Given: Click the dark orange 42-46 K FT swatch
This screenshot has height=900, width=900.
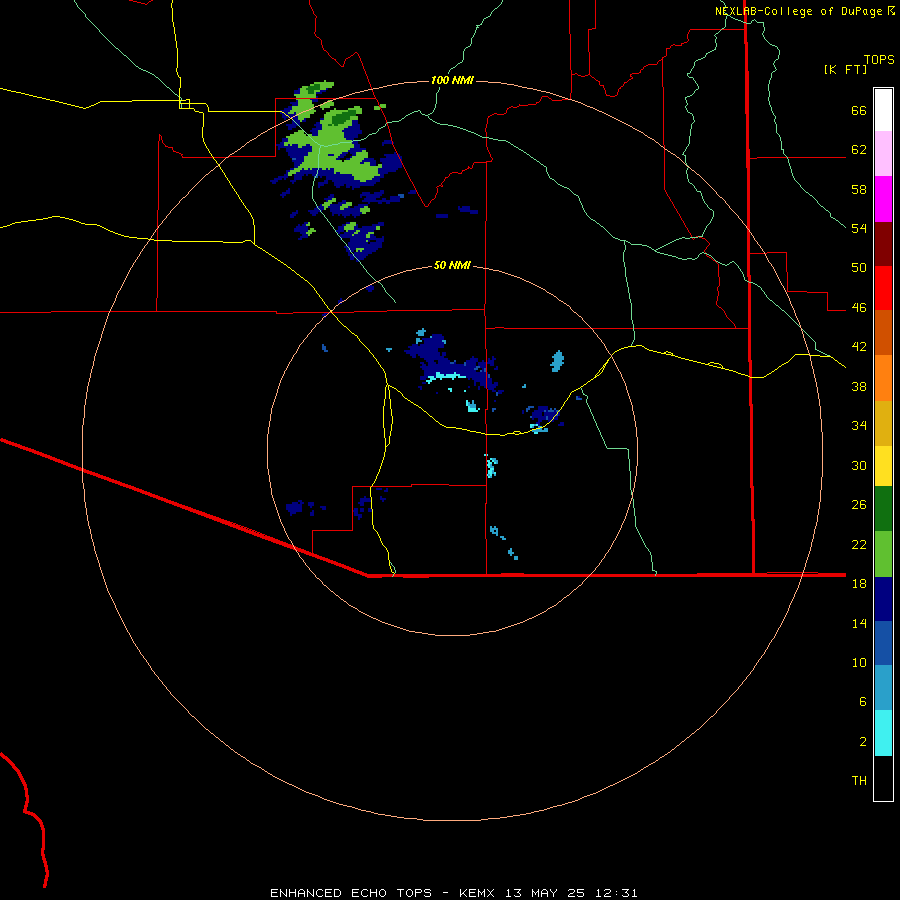Looking at the screenshot, I should coord(883,332).
